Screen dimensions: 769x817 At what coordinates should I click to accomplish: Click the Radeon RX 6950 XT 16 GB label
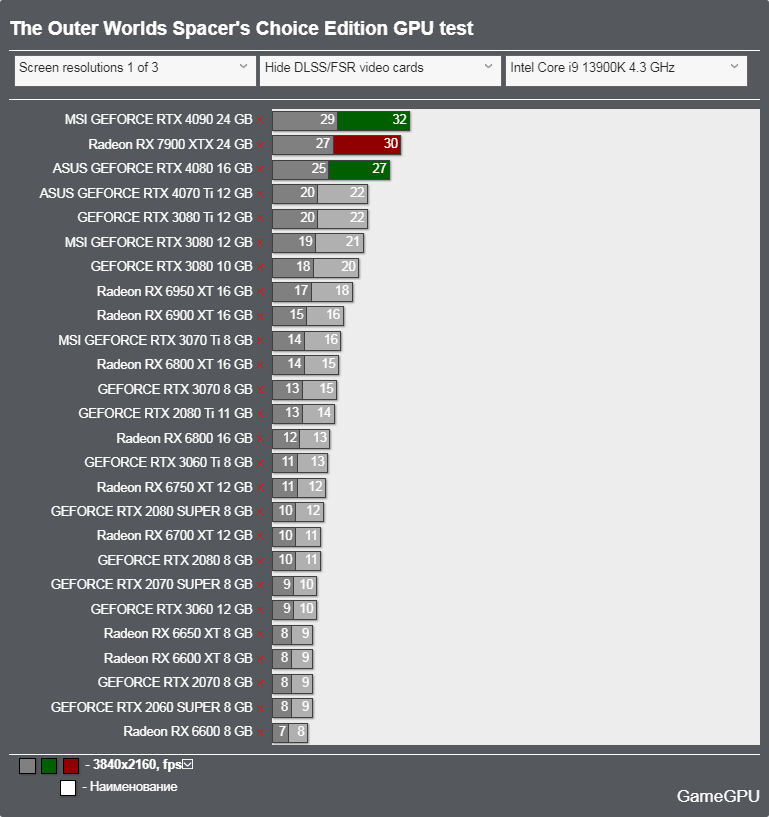coord(175,291)
